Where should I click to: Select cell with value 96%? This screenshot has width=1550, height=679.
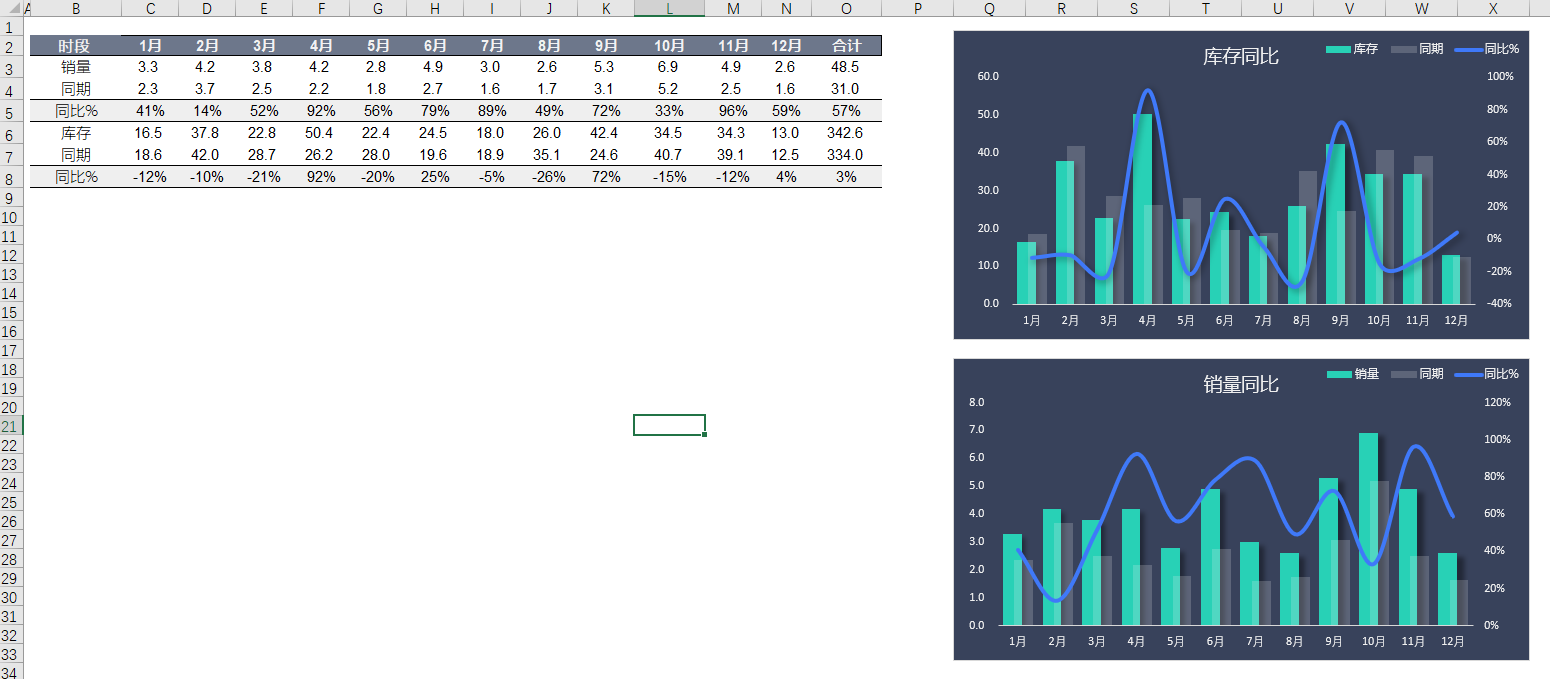pos(733,111)
